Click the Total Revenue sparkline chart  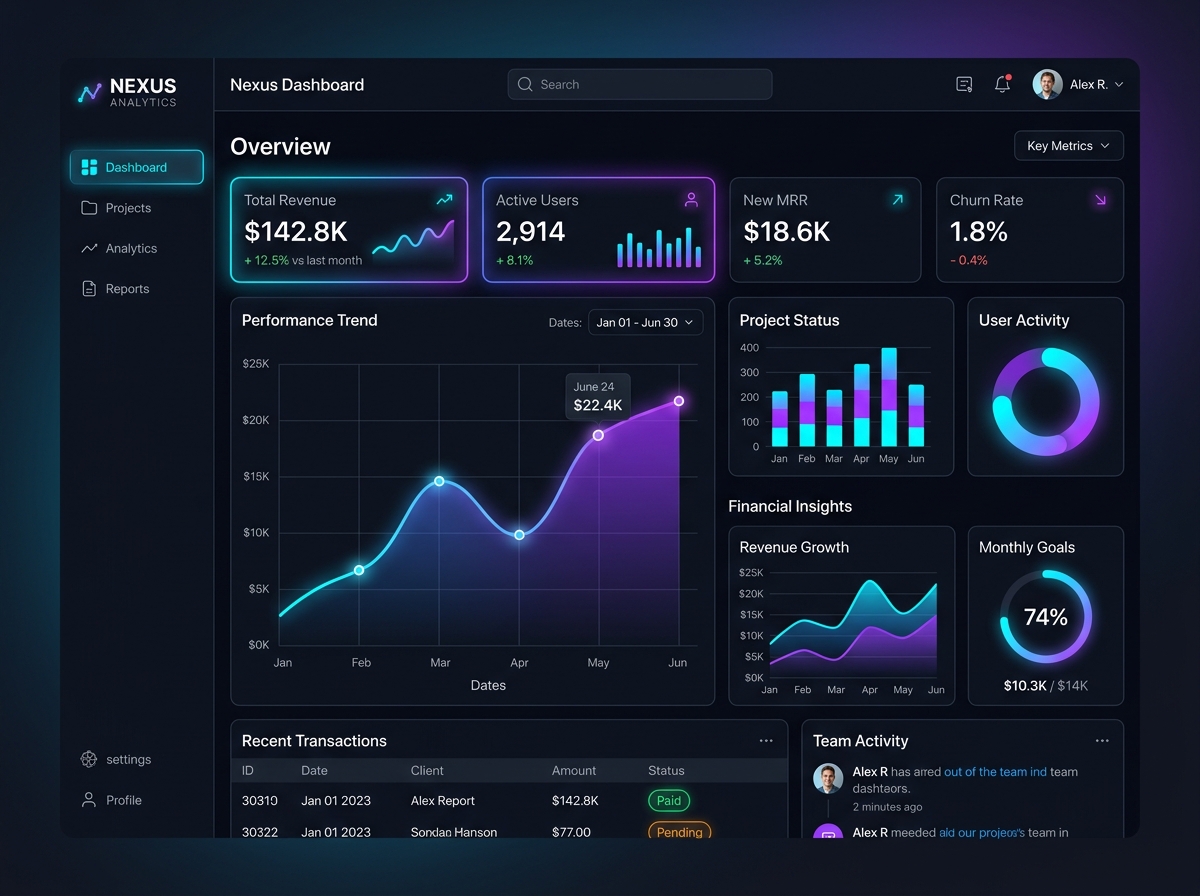(413, 242)
